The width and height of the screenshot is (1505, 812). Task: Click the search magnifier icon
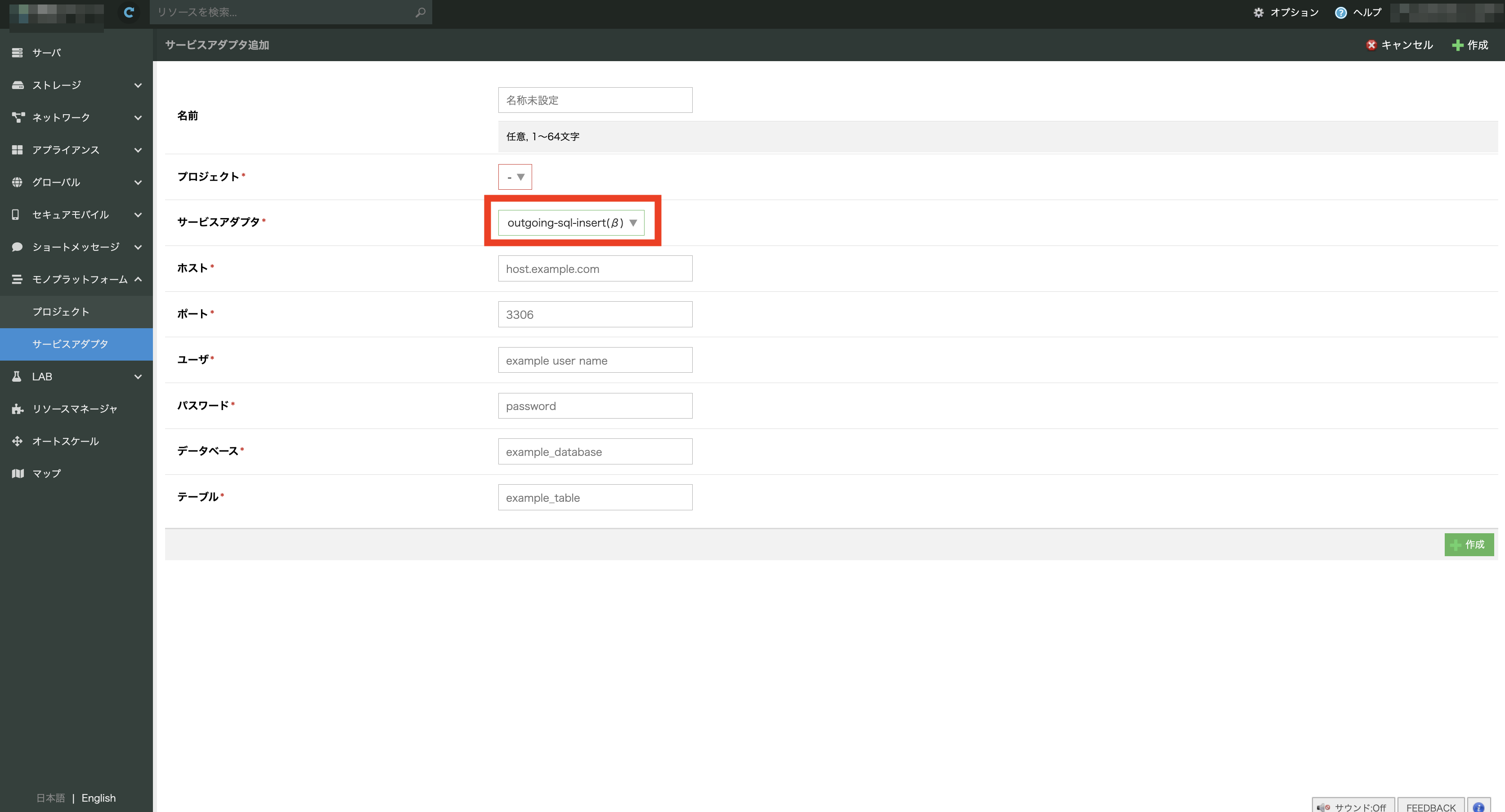point(420,12)
